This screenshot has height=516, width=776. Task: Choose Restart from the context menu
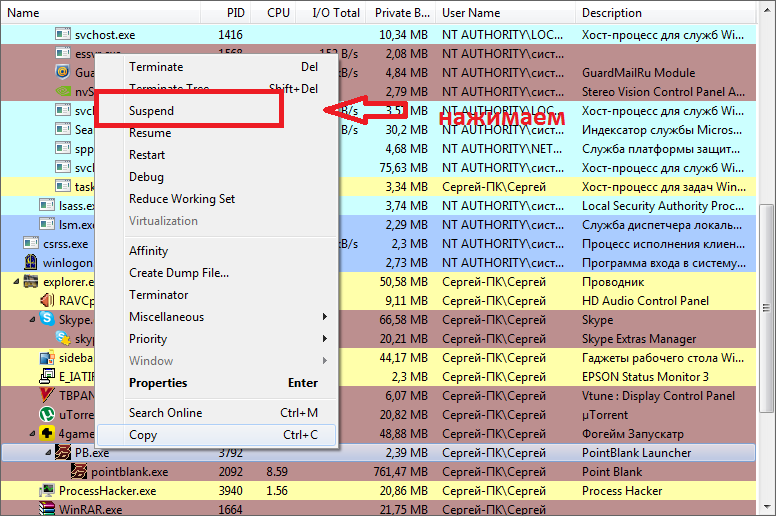218,155
